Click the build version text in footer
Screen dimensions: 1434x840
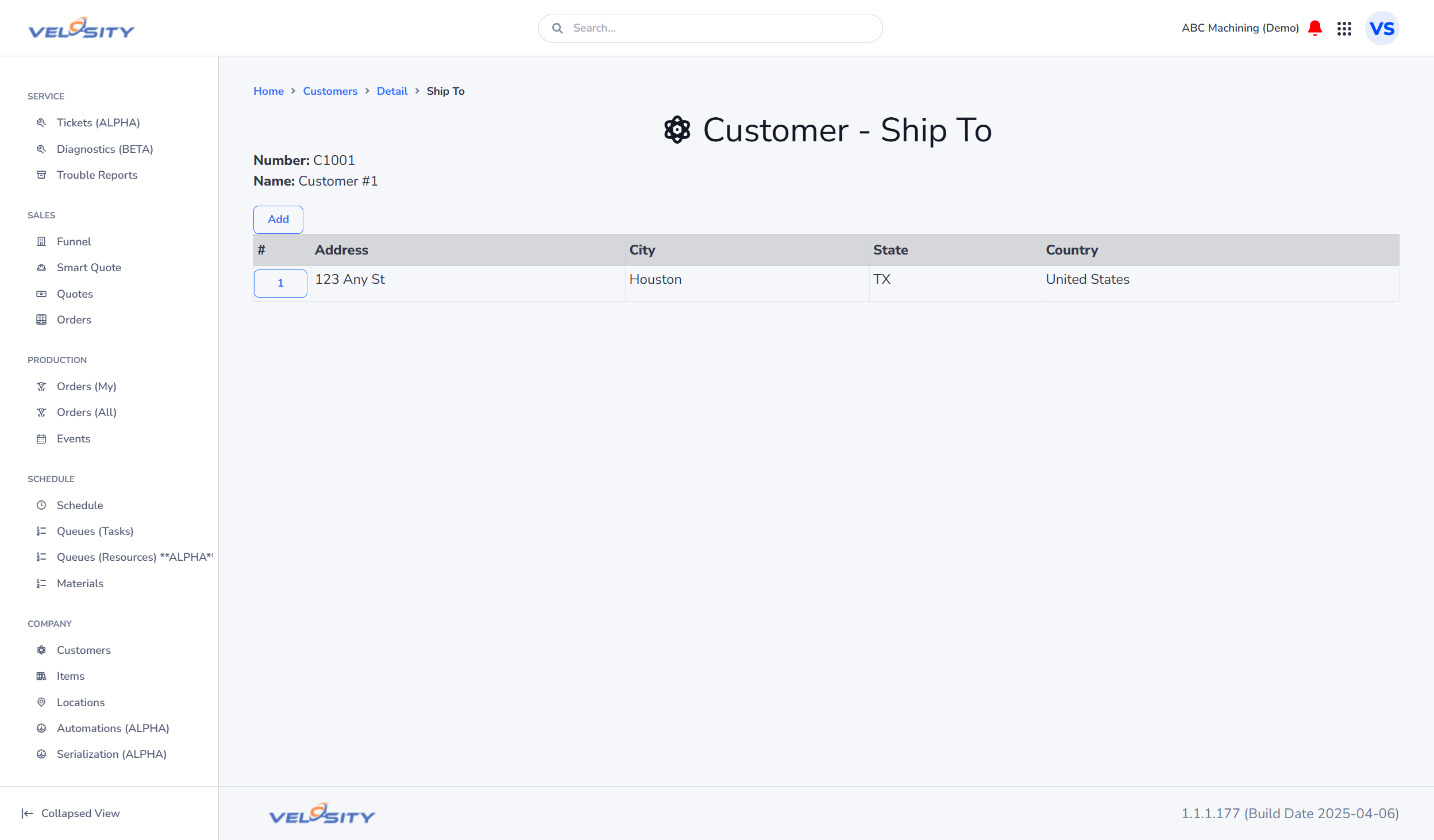coord(1290,814)
